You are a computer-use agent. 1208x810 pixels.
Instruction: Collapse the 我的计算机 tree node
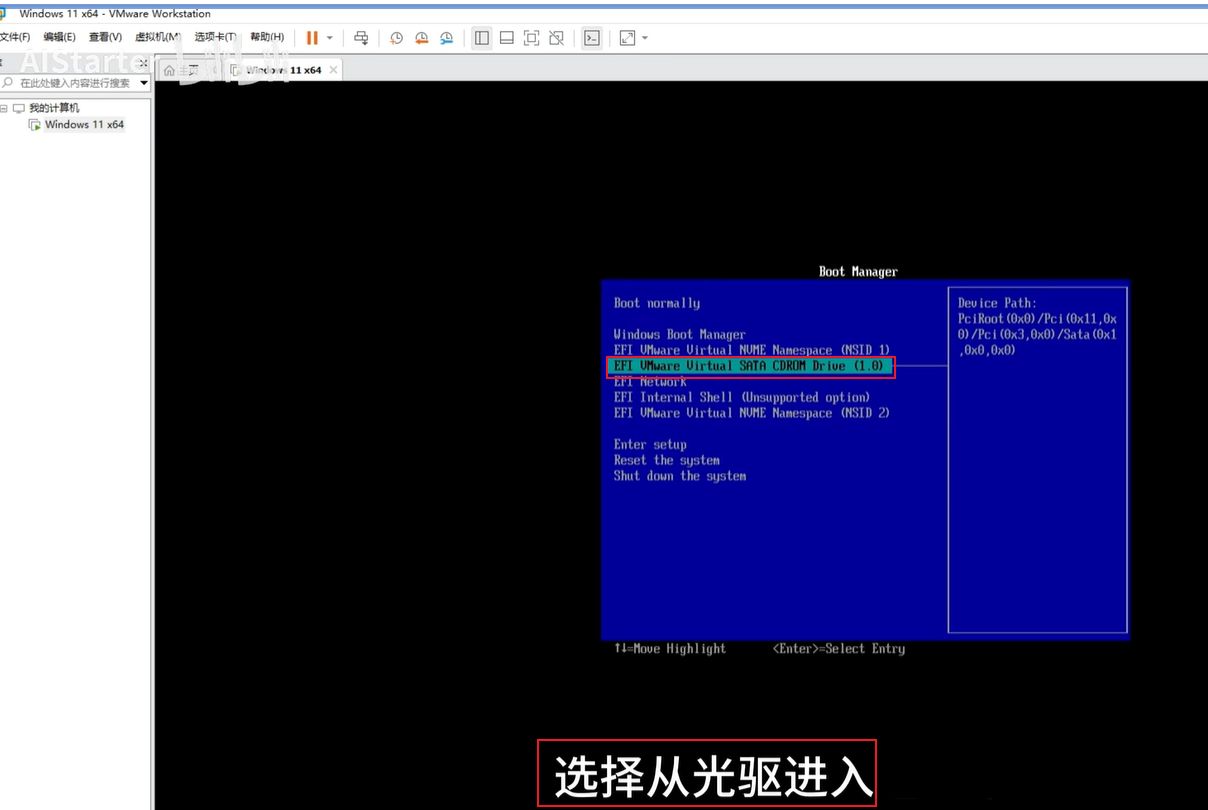click(5, 108)
